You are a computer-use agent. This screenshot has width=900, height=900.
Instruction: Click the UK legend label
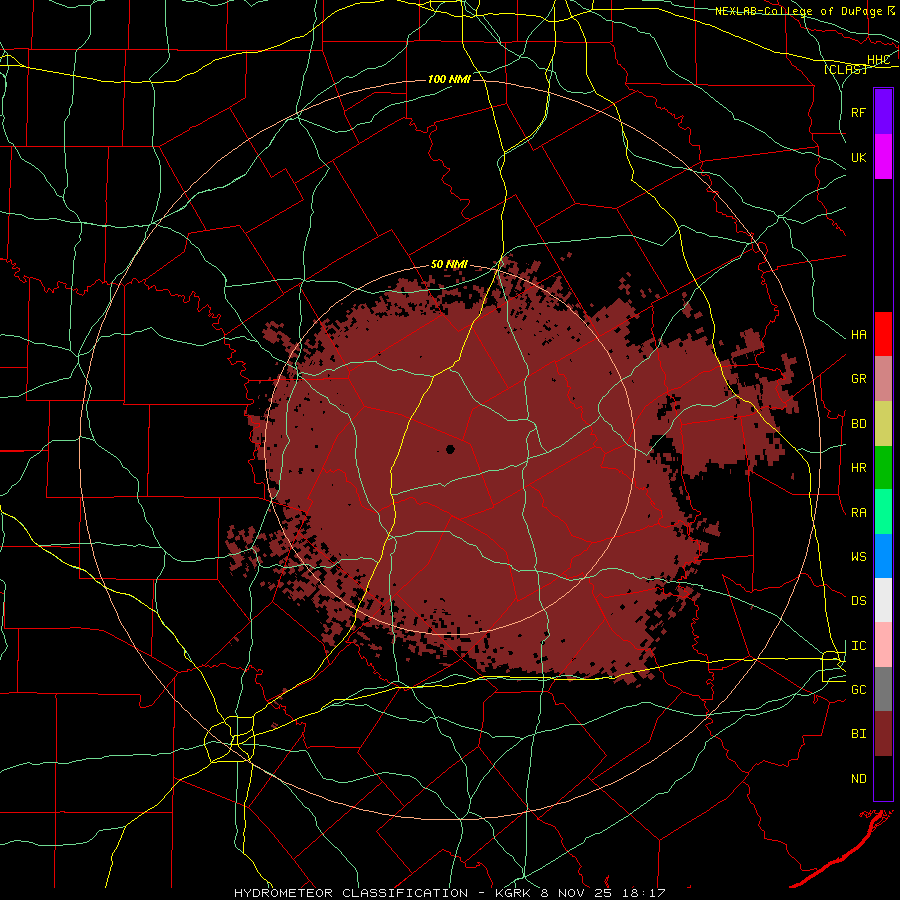858,157
